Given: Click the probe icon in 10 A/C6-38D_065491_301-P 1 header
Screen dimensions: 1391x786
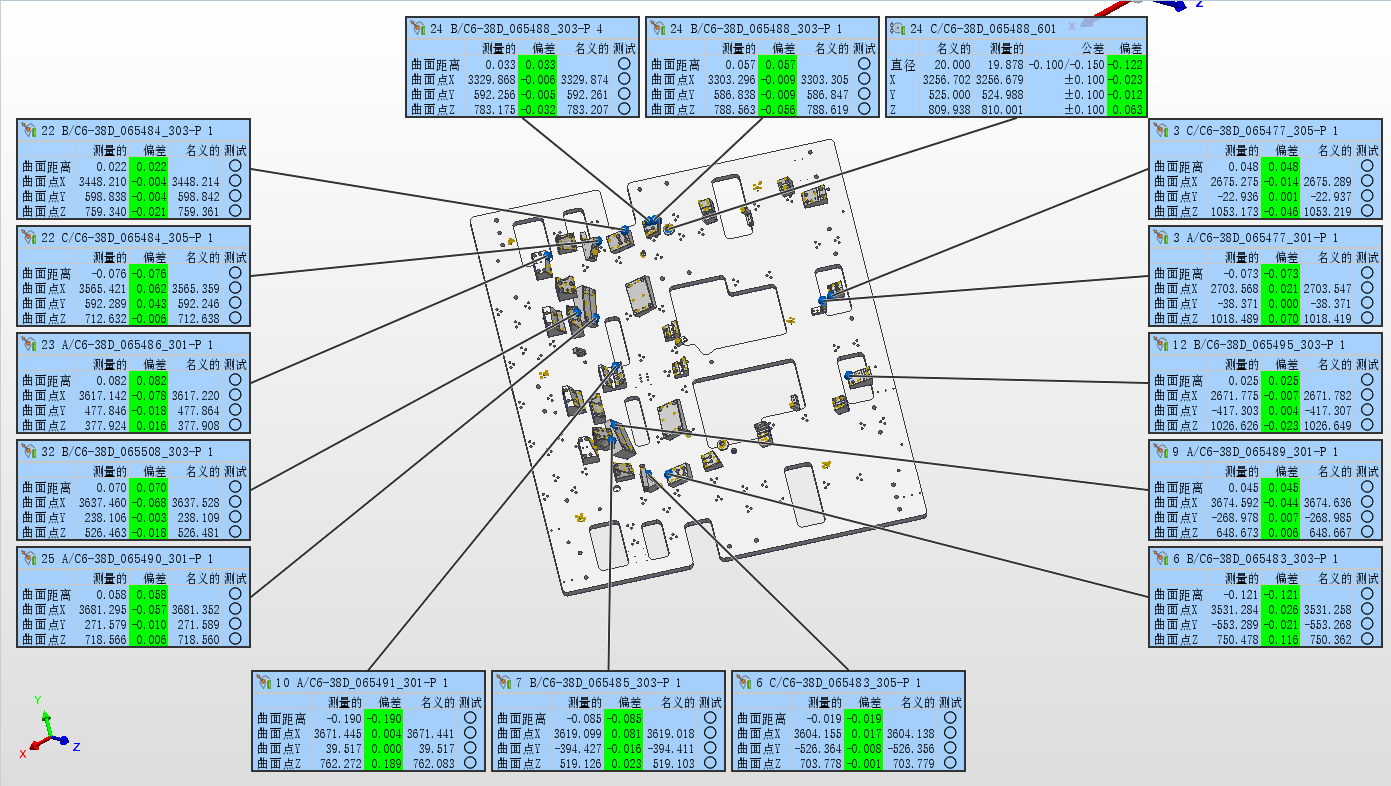Looking at the screenshot, I should 265,683.
